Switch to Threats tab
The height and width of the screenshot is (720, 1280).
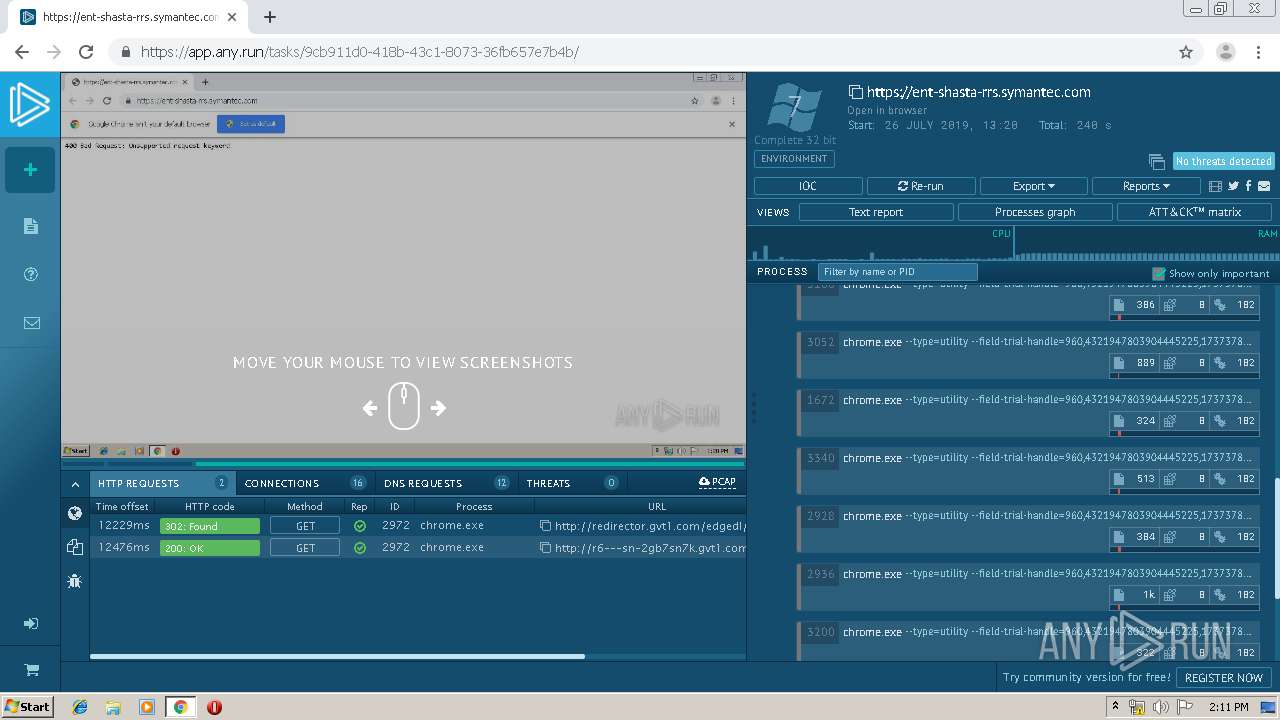pyautogui.click(x=572, y=483)
